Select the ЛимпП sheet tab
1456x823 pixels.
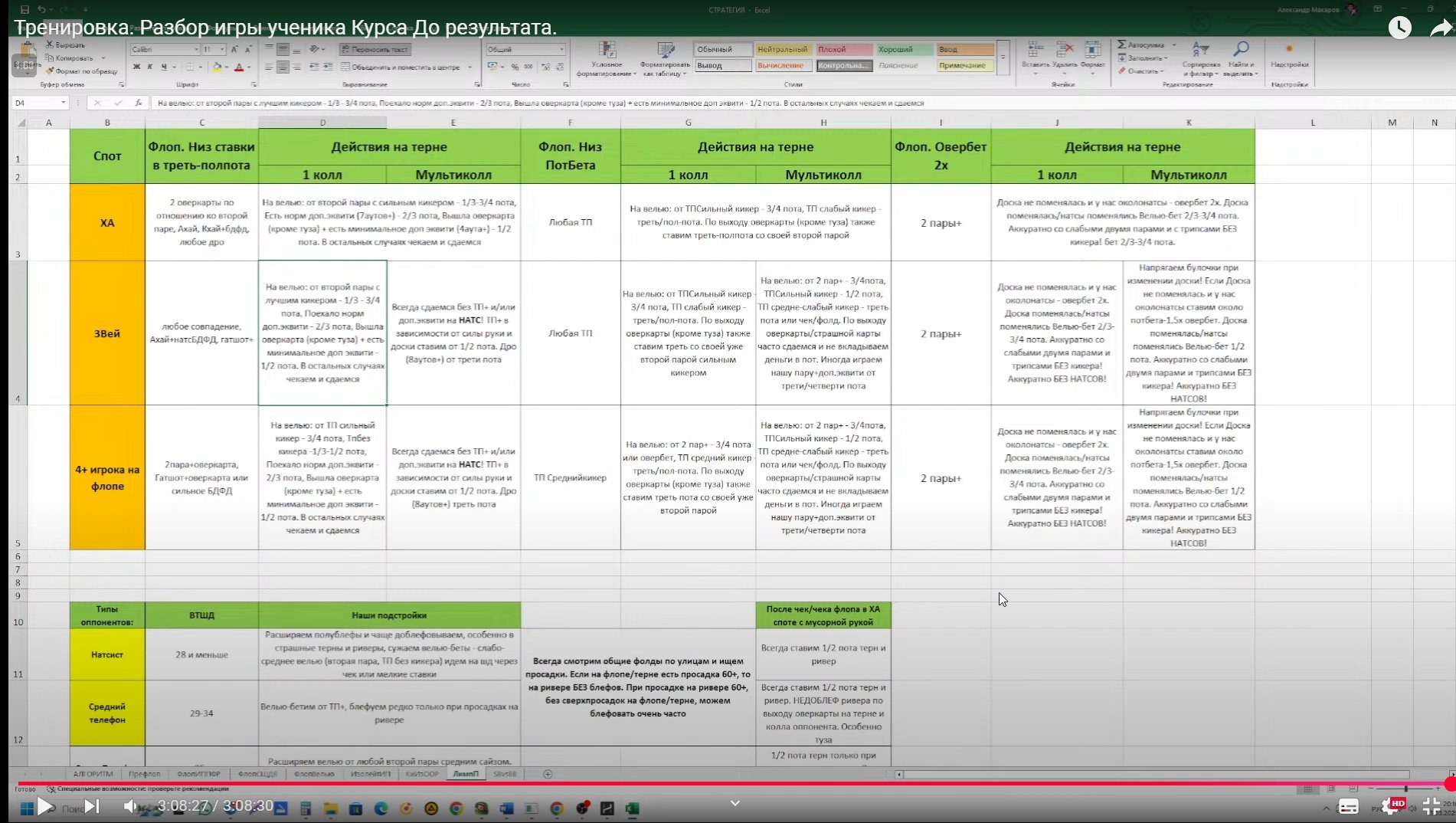466,774
